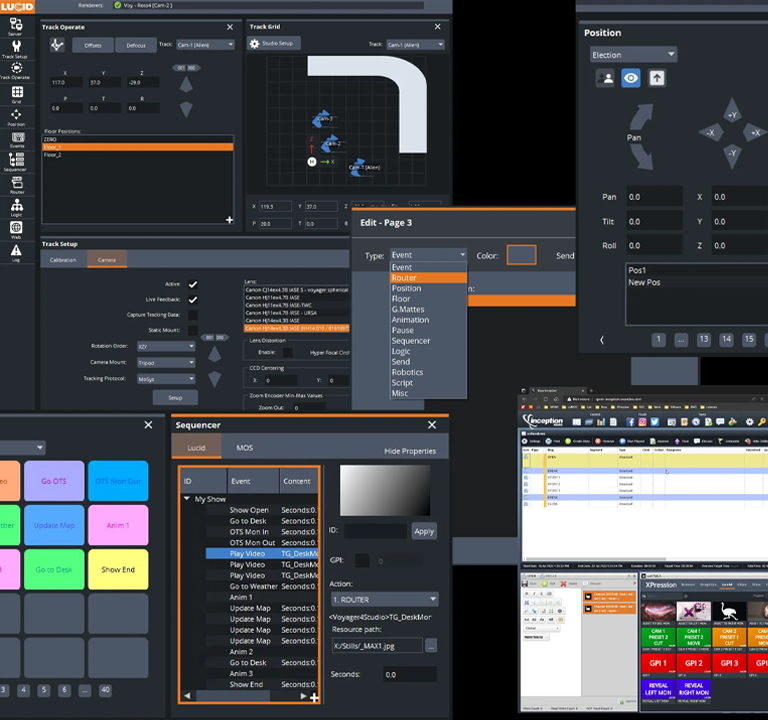Click the down arrow in Track Operate

pos(186,109)
